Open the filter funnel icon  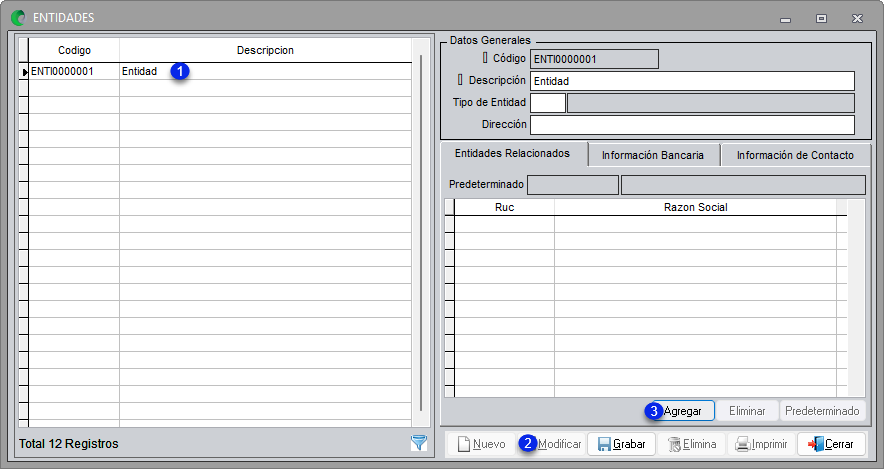pos(419,443)
